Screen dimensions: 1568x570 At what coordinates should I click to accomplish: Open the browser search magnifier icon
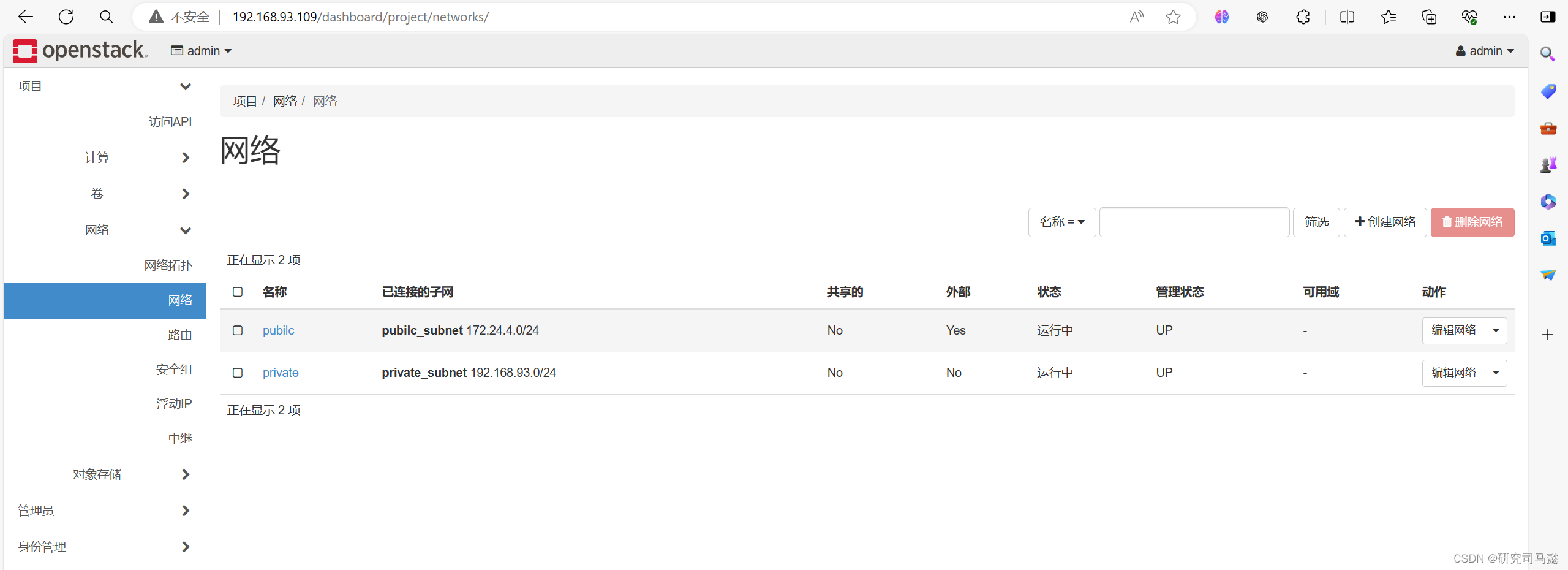coord(107,17)
